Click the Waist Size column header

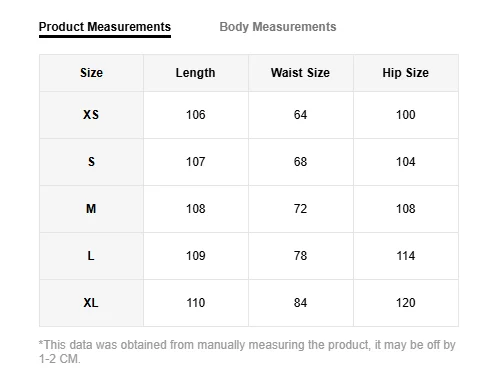(x=300, y=73)
